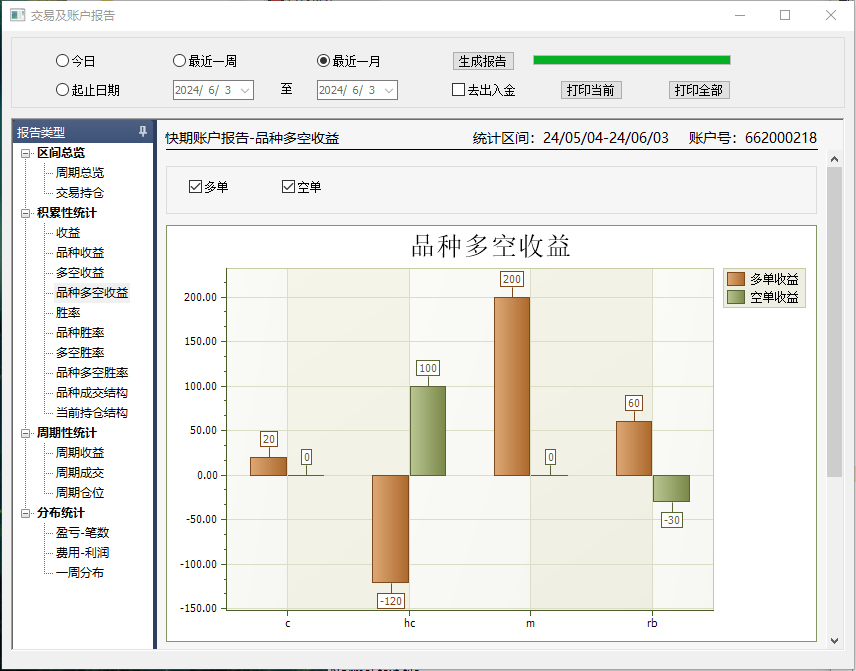Uncheck the 多单 checkbox
This screenshot has width=856, height=671.
pyautogui.click(x=196, y=187)
